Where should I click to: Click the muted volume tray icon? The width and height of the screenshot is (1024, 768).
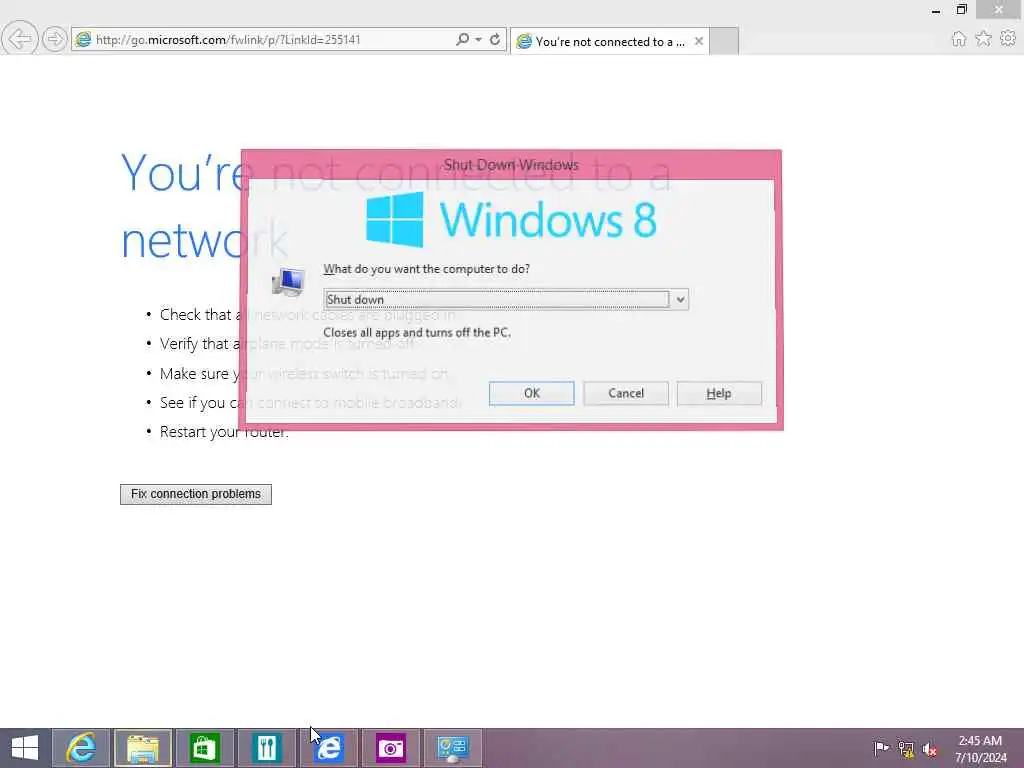929,749
